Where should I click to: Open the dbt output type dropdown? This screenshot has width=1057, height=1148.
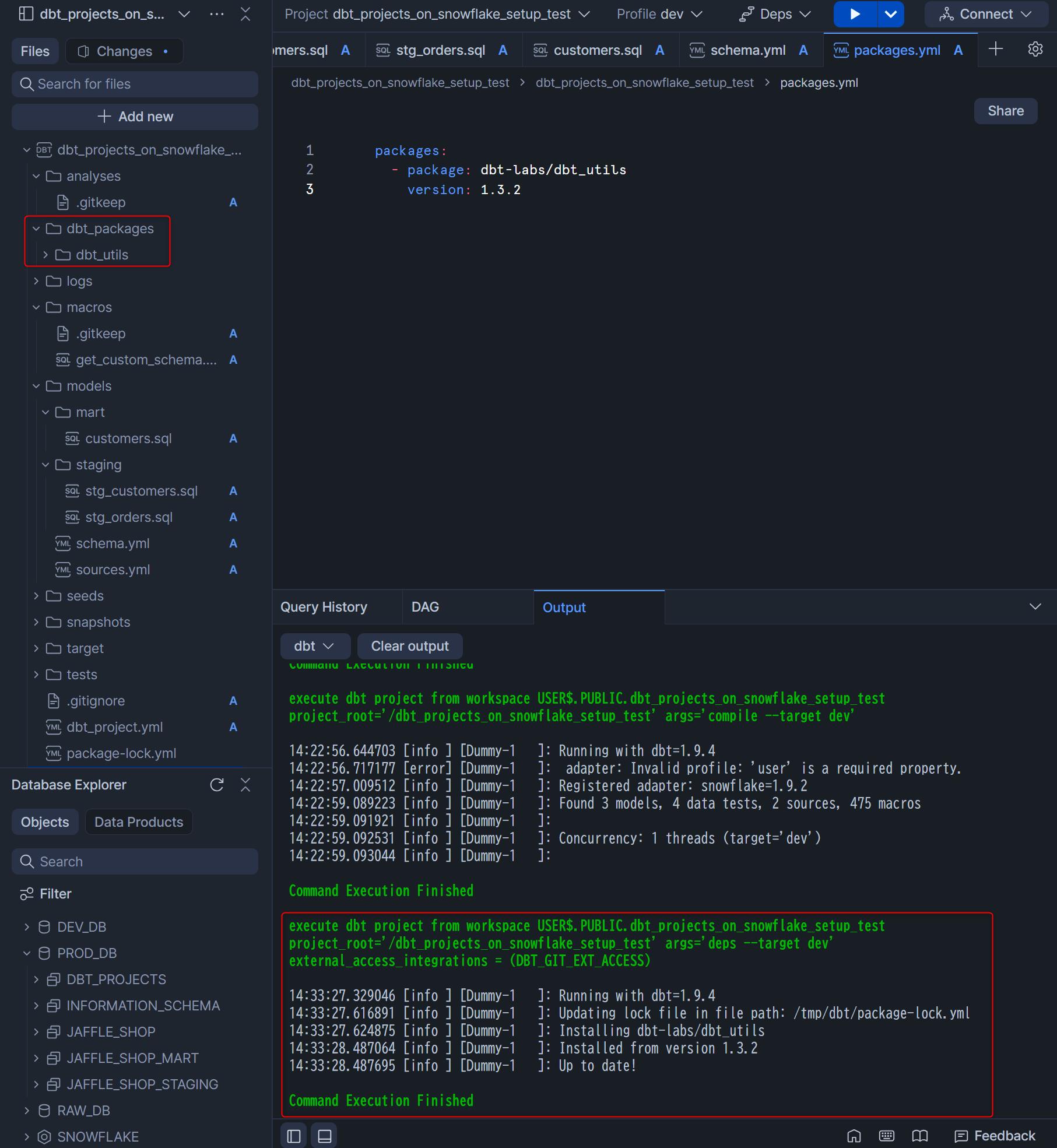[315, 646]
